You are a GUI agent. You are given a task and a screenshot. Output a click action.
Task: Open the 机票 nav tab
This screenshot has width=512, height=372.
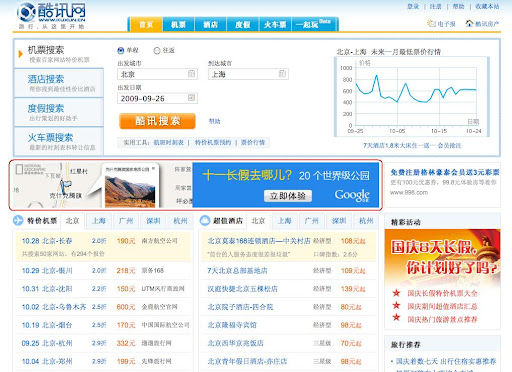[178, 24]
